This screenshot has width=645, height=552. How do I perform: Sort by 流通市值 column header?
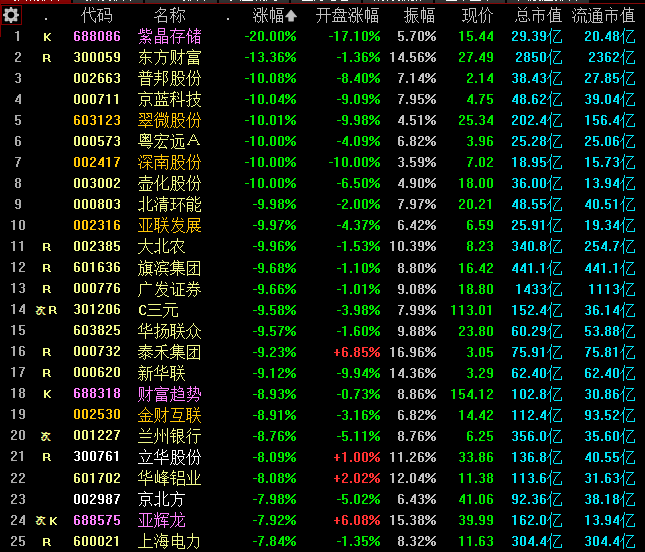click(x=603, y=16)
